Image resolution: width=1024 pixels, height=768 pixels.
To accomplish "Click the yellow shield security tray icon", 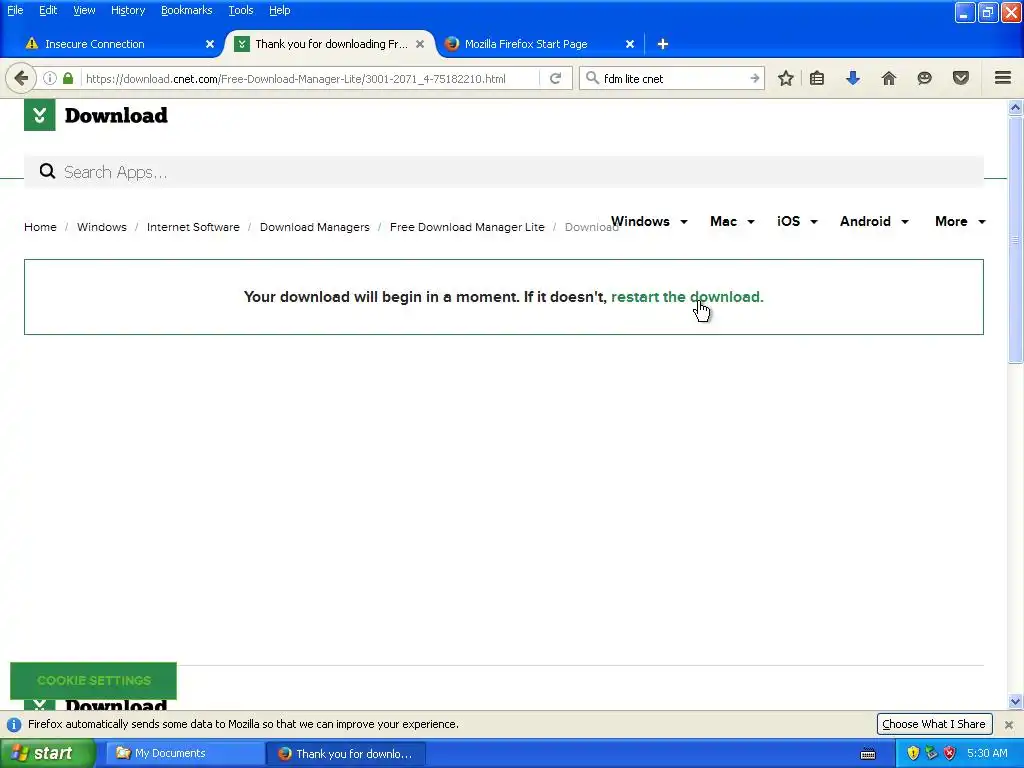I will (913, 753).
